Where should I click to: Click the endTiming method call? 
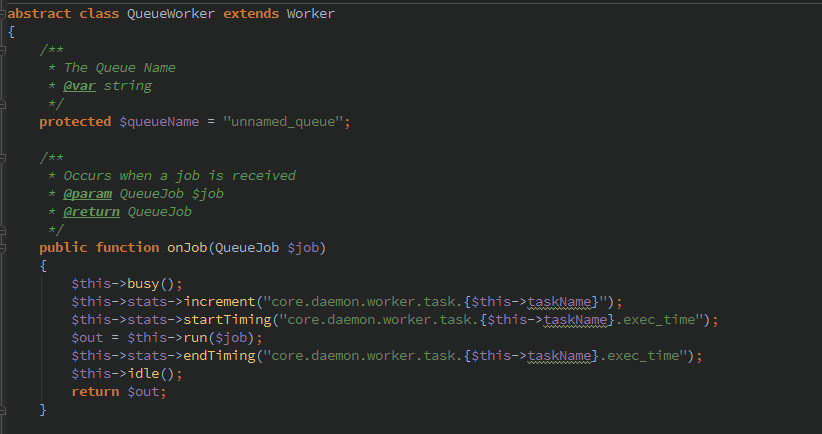click(x=213, y=356)
